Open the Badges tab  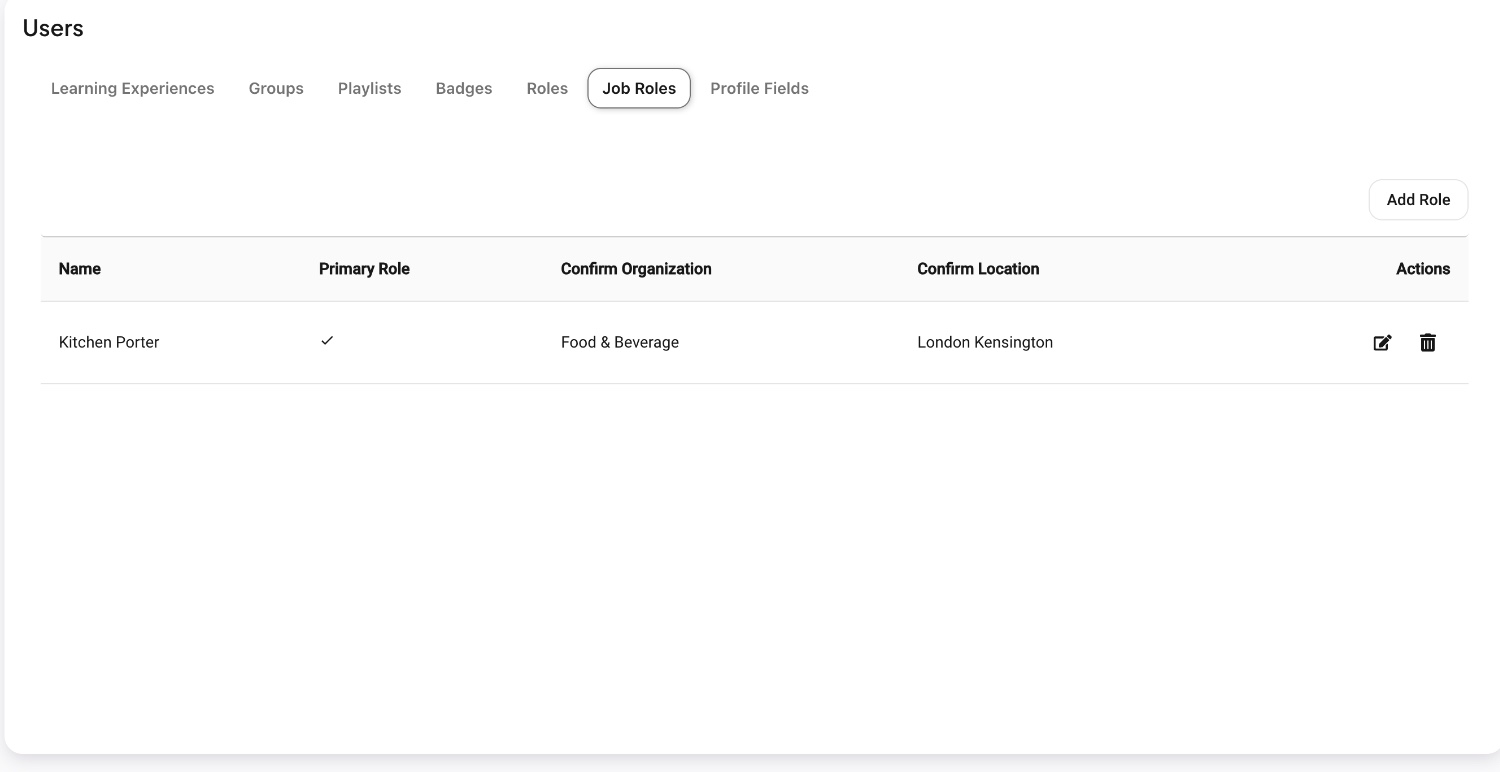[x=464, y=88]
